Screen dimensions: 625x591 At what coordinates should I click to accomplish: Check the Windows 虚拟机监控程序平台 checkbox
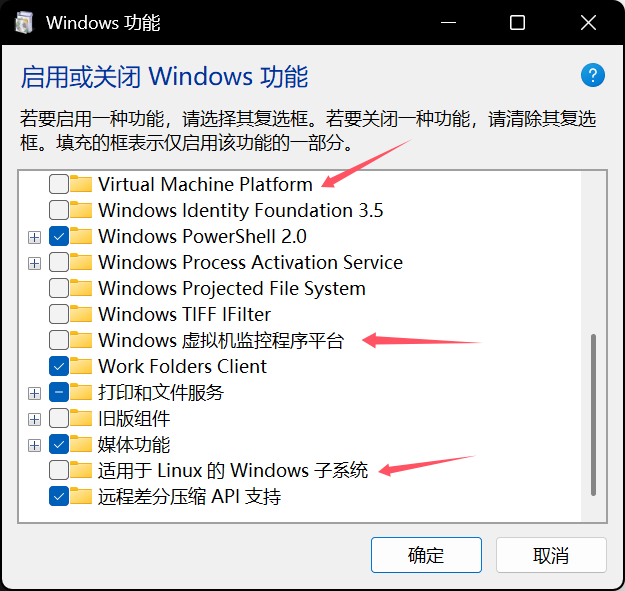click(59, 340)
